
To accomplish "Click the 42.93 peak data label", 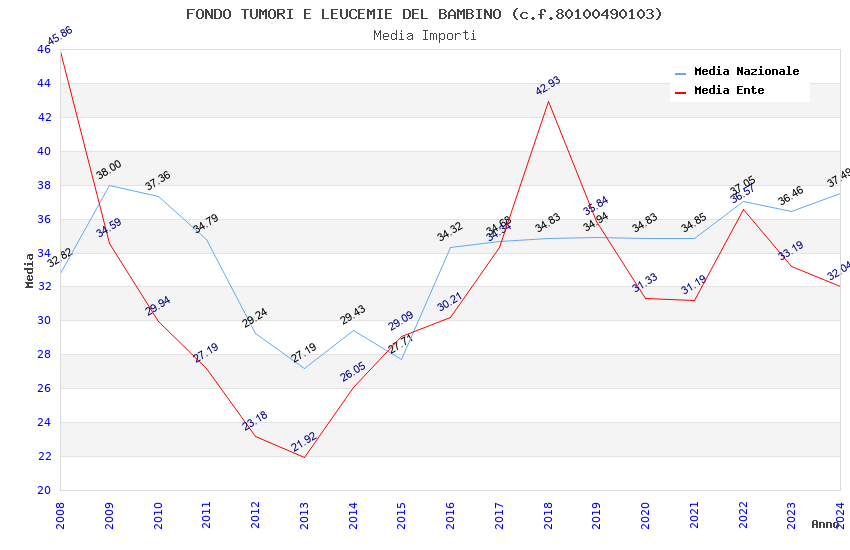I will click(548, 86).
